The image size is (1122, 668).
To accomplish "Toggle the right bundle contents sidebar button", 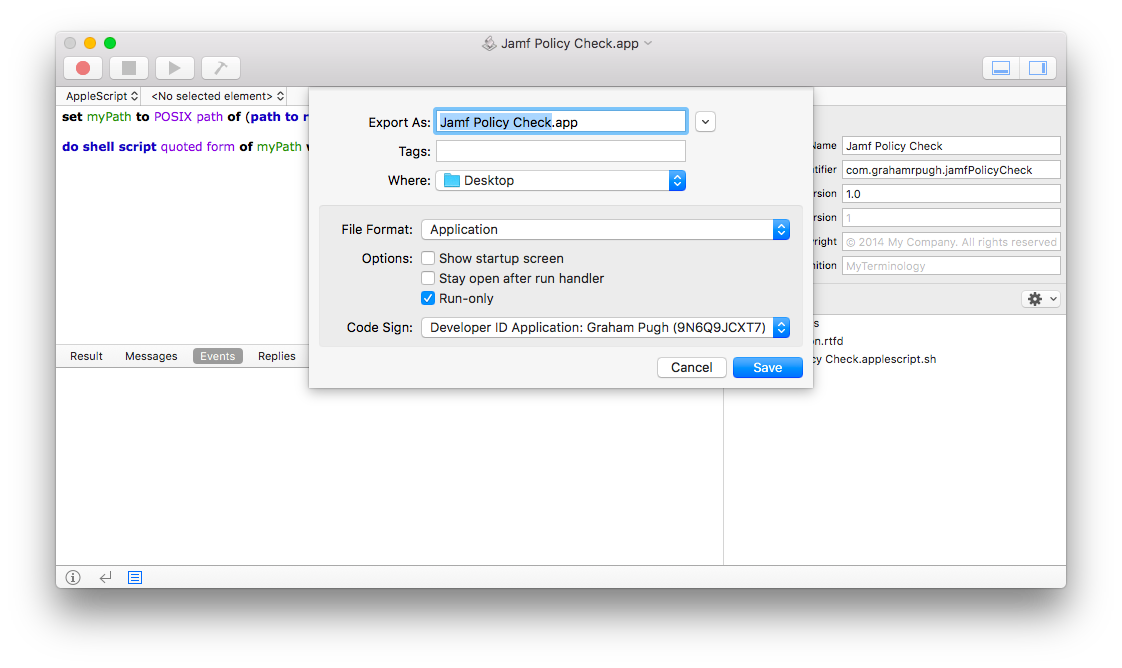I will (1038, 68).
